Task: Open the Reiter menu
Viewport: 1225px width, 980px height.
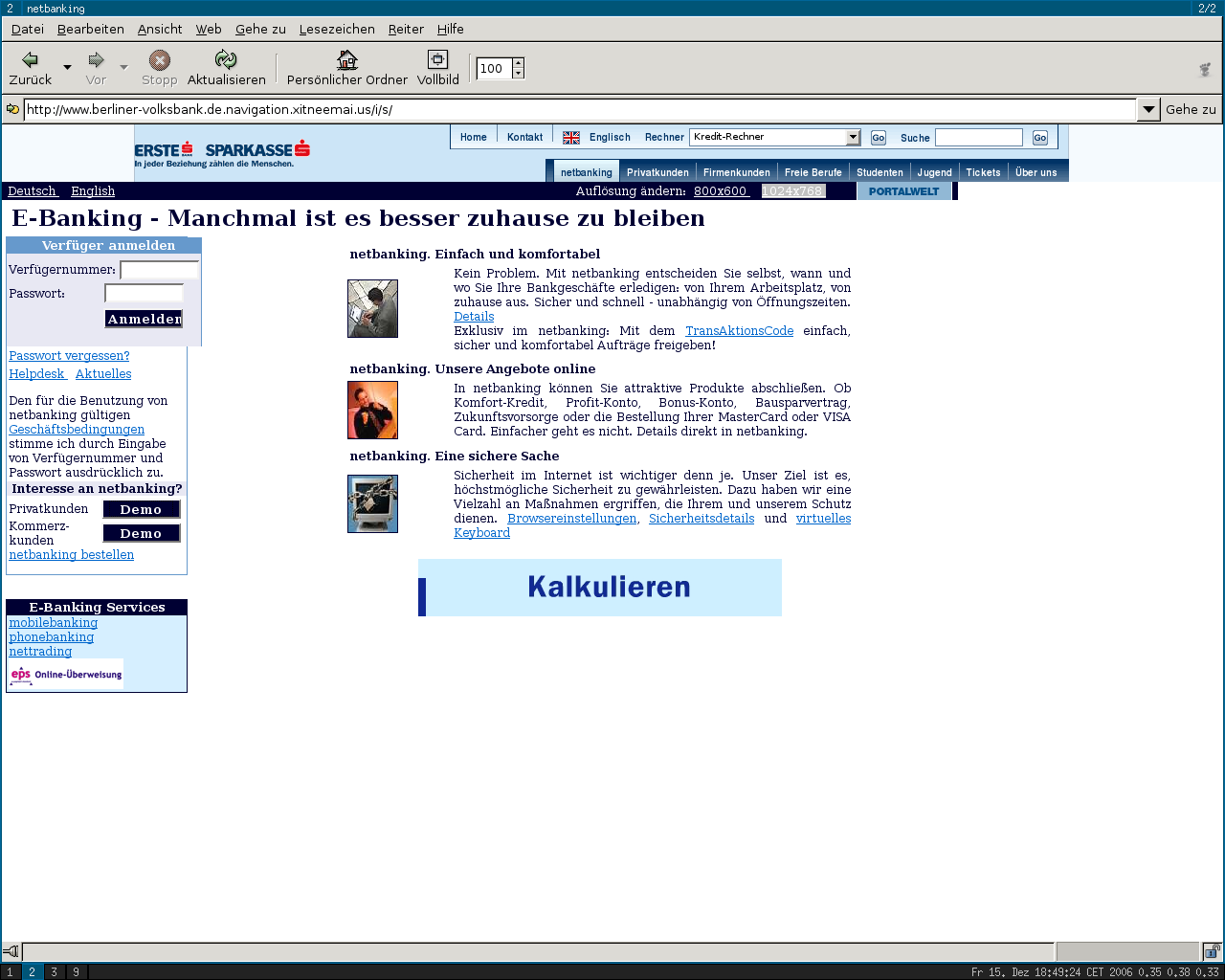Action: coord(406,29)
